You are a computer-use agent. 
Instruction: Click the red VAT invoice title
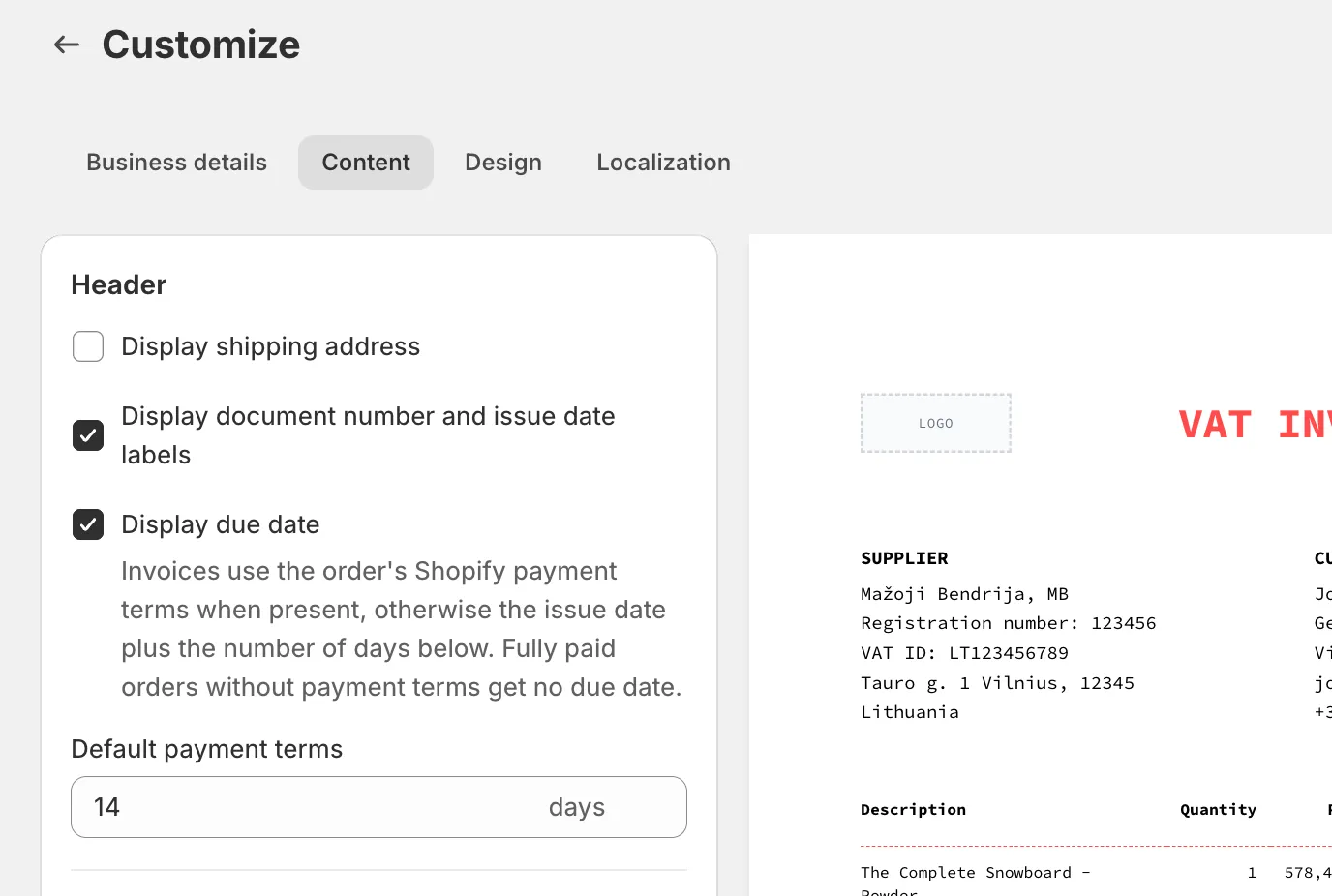pyautogui.click(x=1255, y=425)
